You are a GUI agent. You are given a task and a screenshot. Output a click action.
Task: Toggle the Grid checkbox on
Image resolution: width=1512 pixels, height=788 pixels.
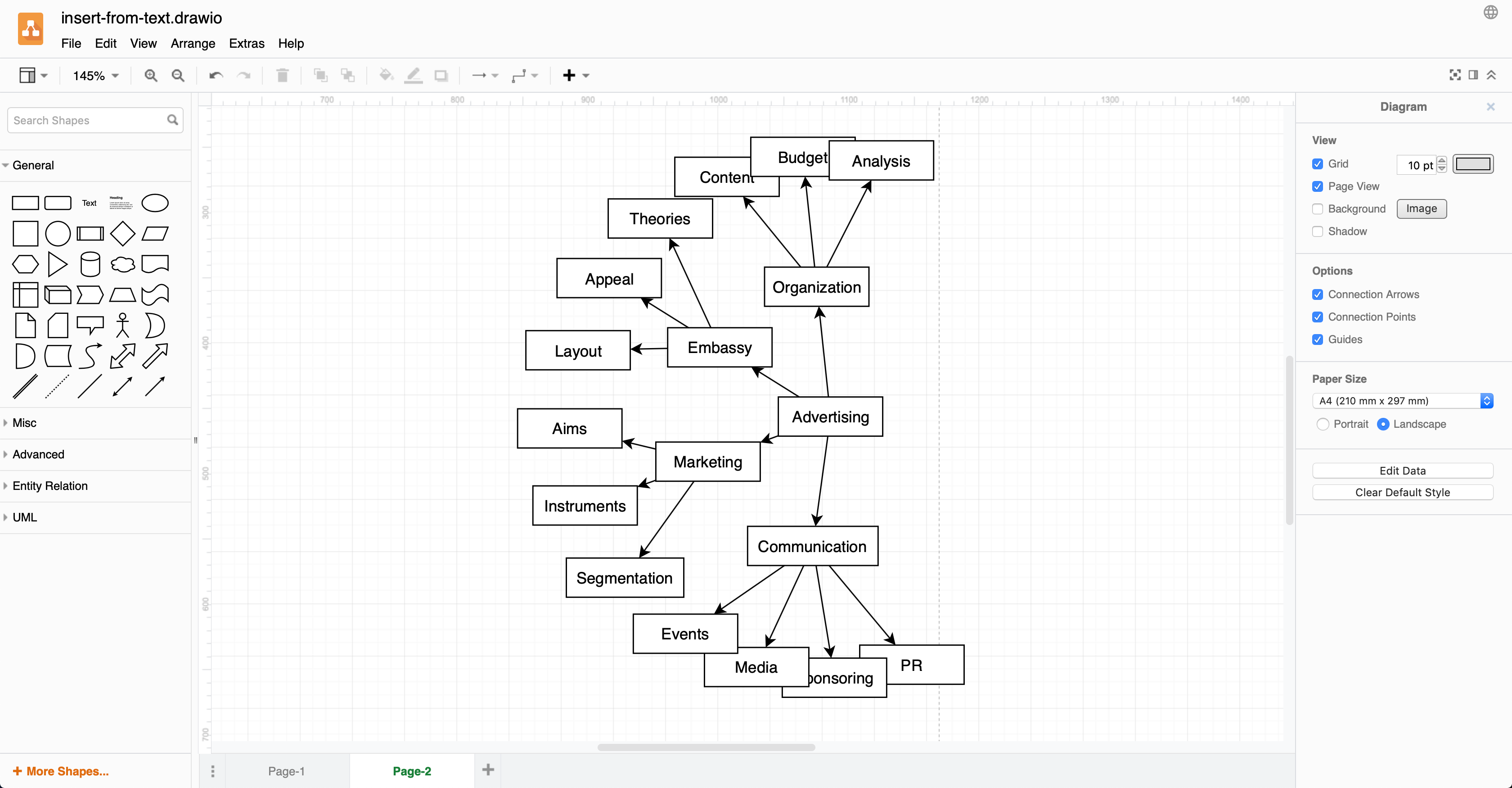(x=1318, y=163)
